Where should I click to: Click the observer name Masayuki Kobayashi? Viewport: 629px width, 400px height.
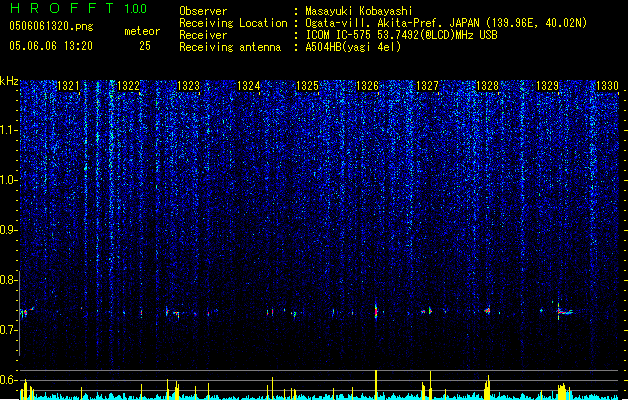[x=359, y=11]
